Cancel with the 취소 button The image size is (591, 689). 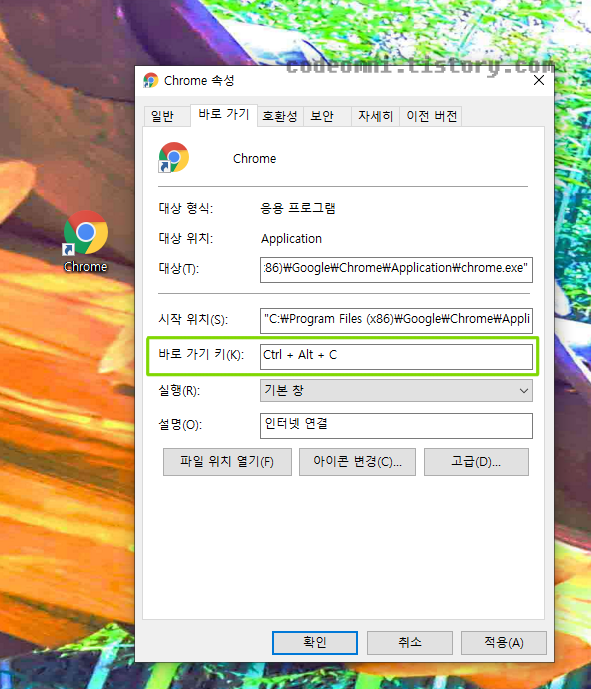[410, 643]
